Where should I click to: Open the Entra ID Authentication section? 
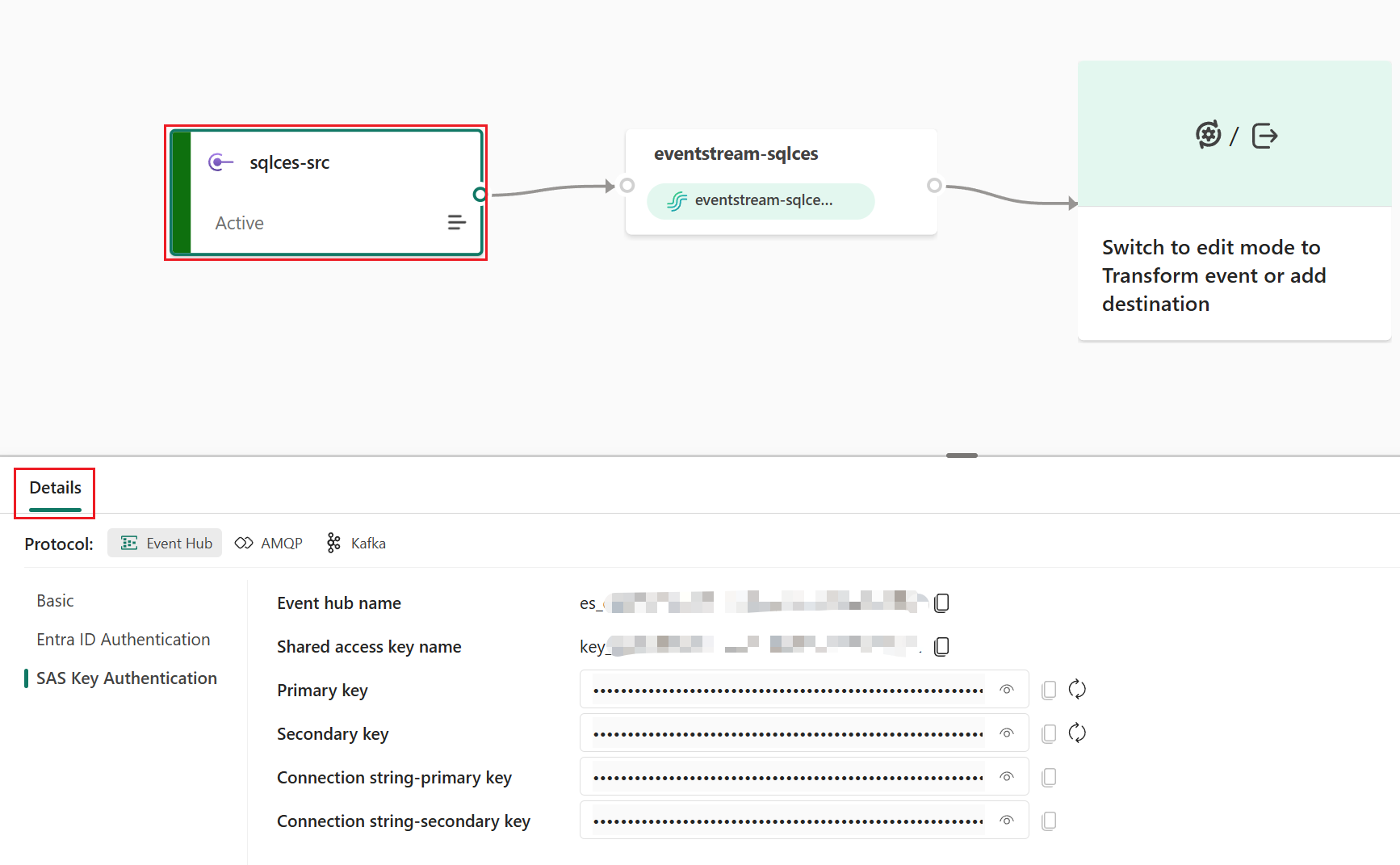tap(123, 639)
